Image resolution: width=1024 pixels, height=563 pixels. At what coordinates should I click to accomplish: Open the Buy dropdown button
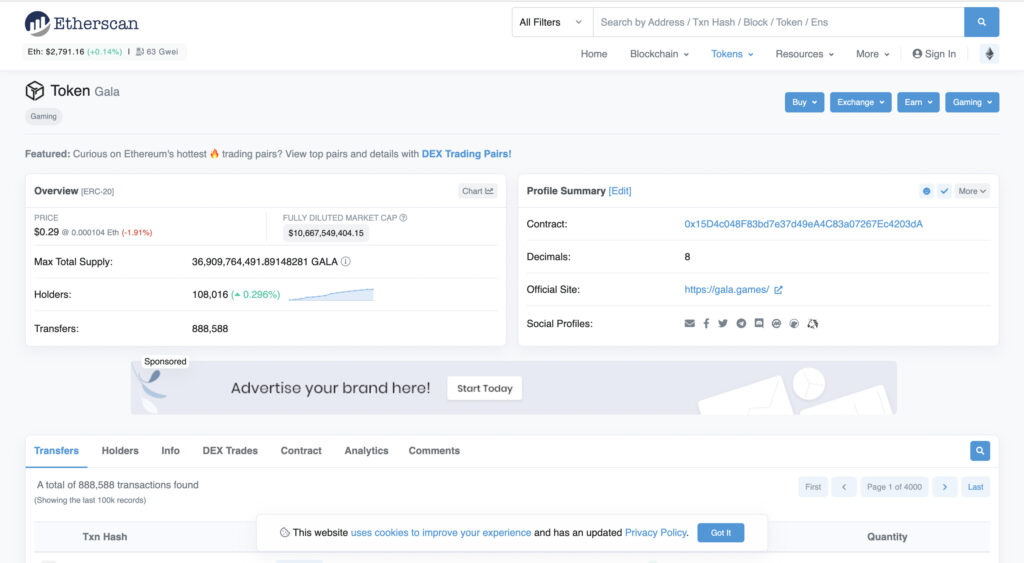pos(804,102)
